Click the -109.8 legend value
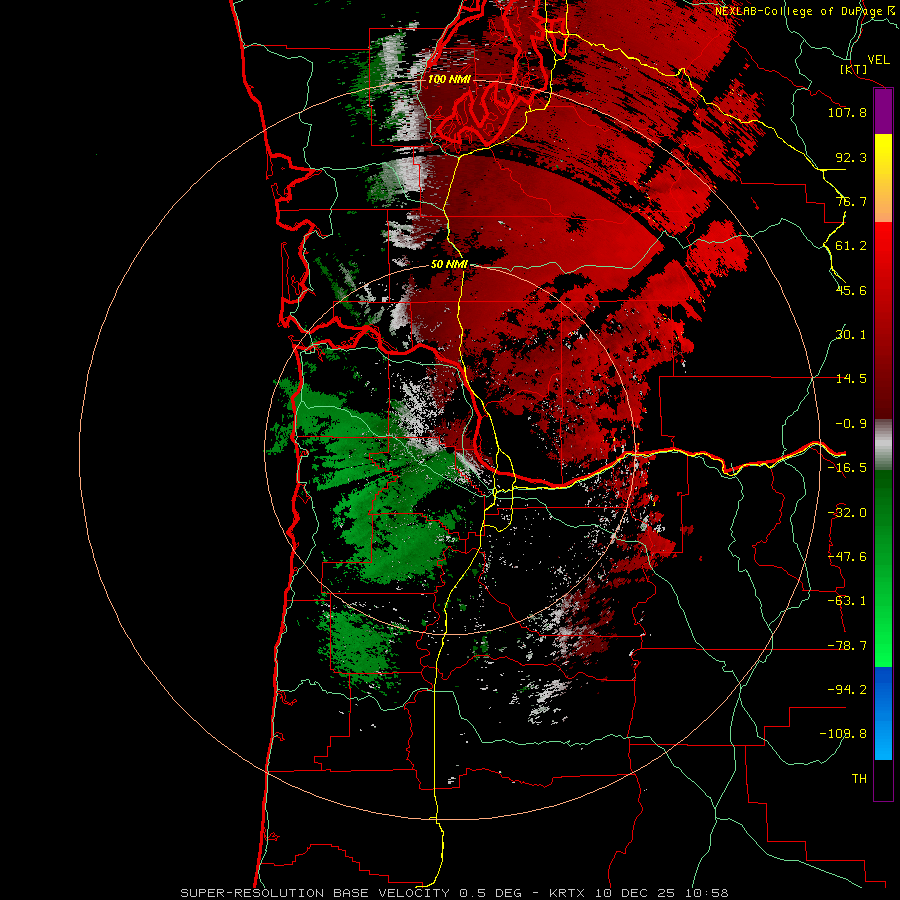 point(843,734)
